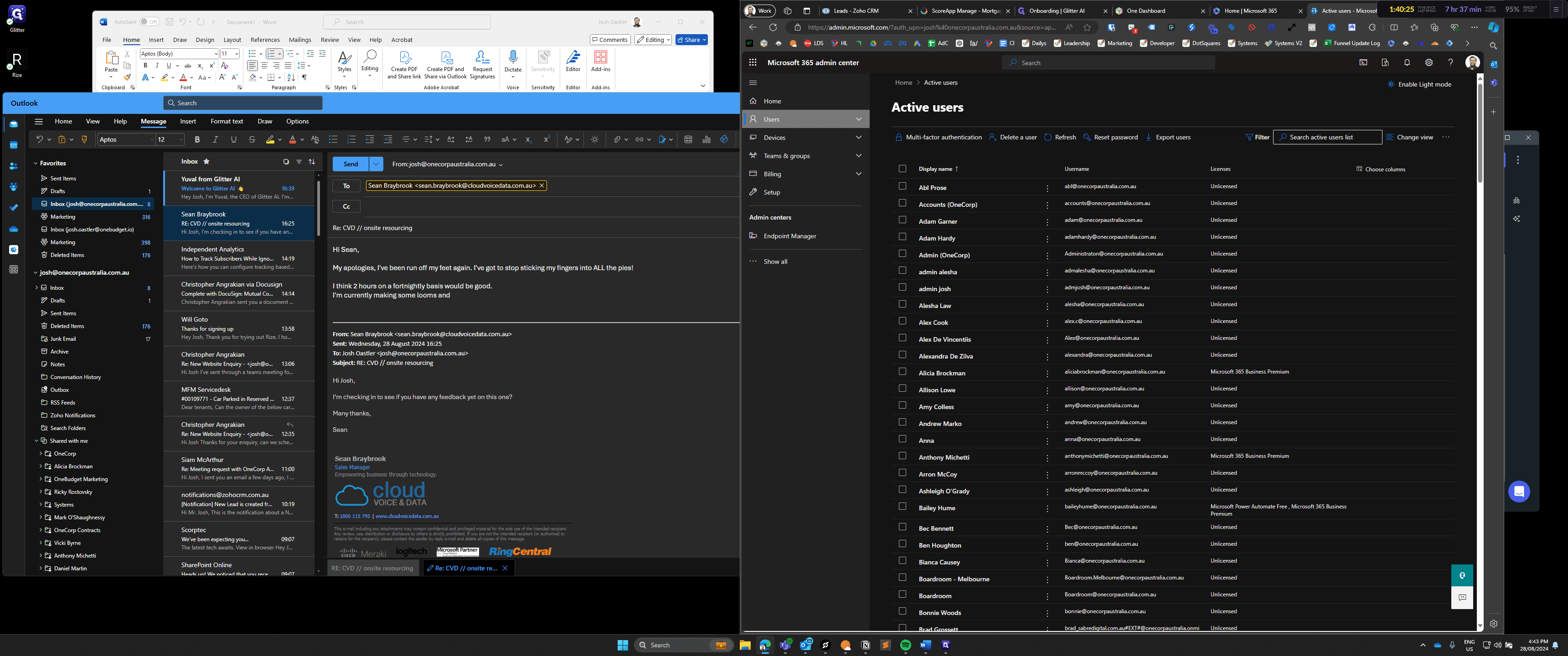The width and height of the screenshot is (1568, 656).
Task: Click the Search active users list field
Action: point(1328,138)
